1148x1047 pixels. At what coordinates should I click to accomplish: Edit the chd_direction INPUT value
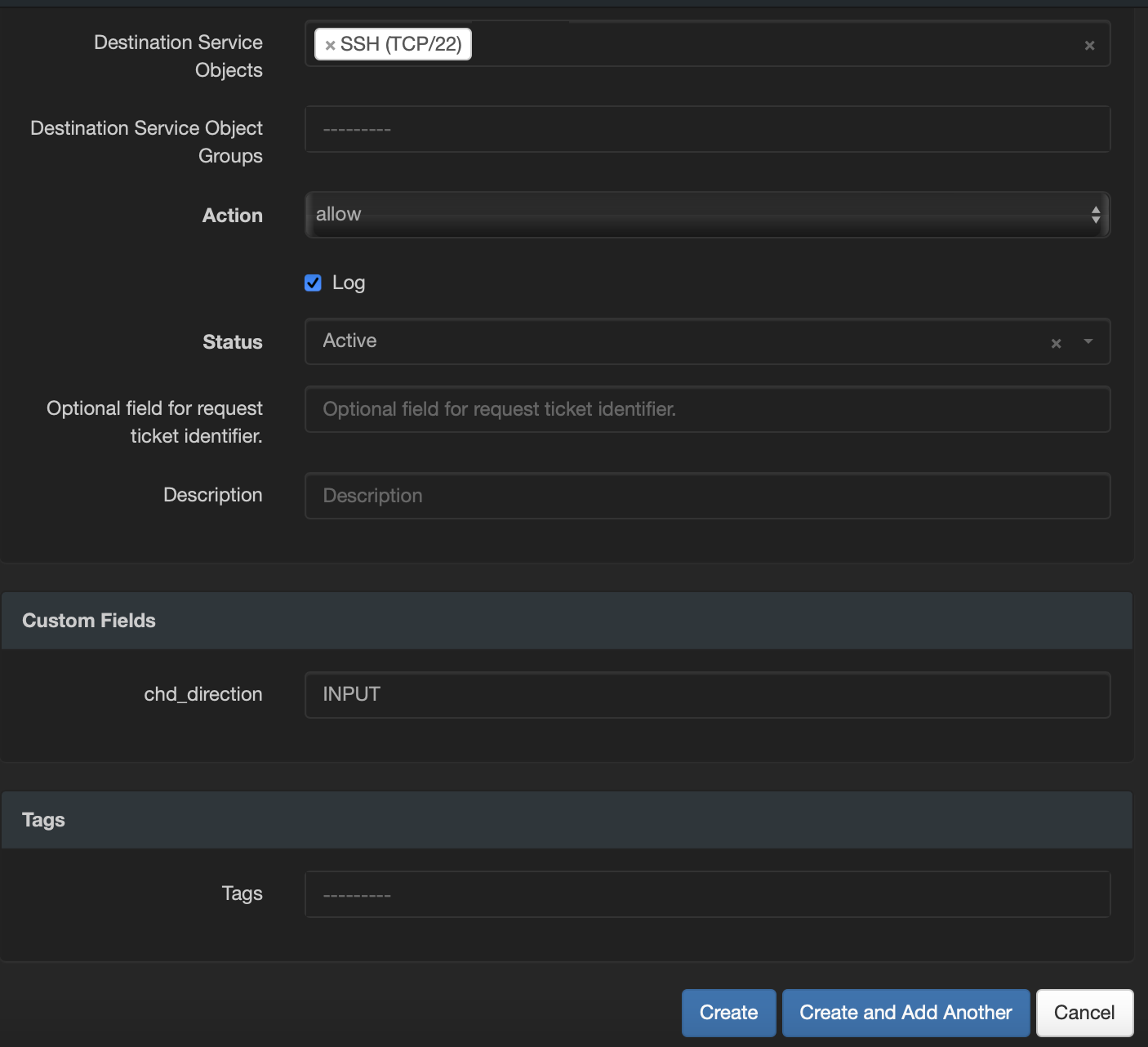(x=707, y=694)
